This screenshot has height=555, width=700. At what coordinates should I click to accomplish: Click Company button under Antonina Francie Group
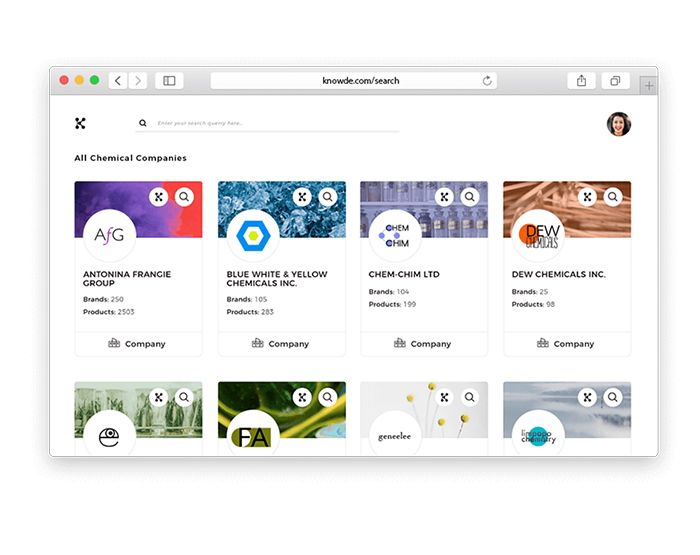point(138,344)
